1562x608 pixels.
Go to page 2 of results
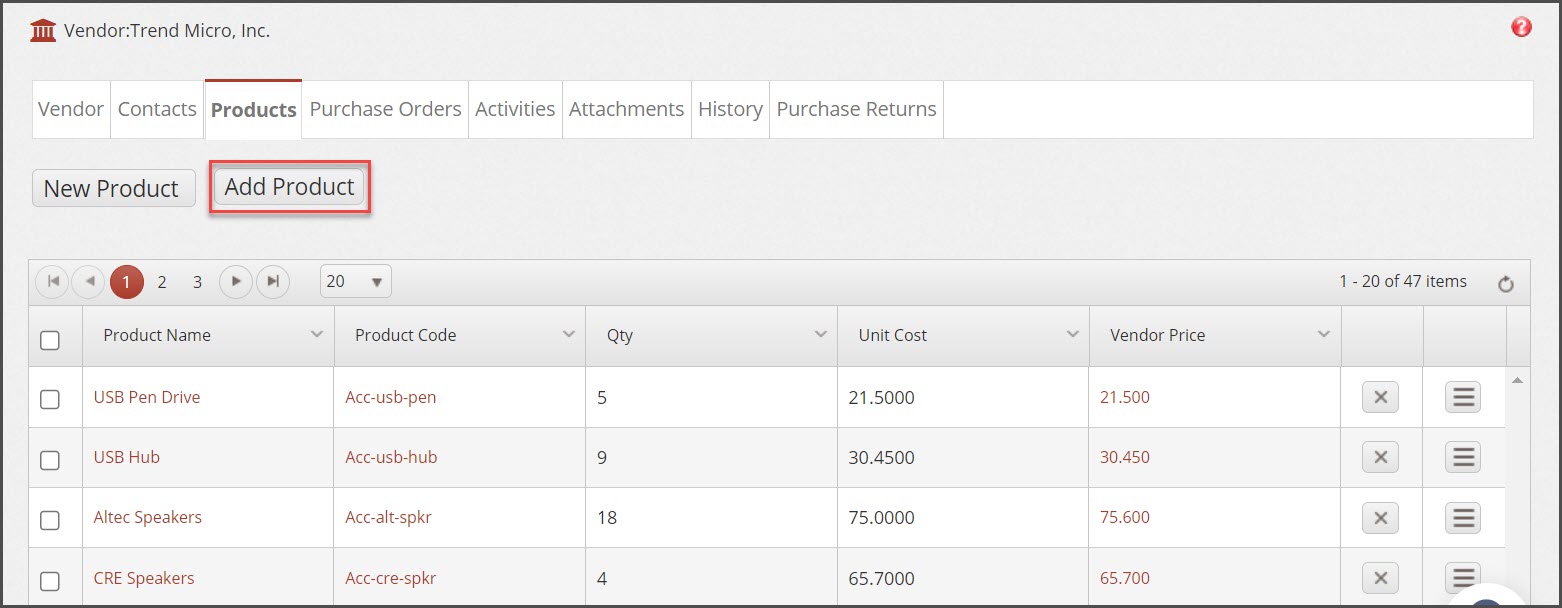162,282
